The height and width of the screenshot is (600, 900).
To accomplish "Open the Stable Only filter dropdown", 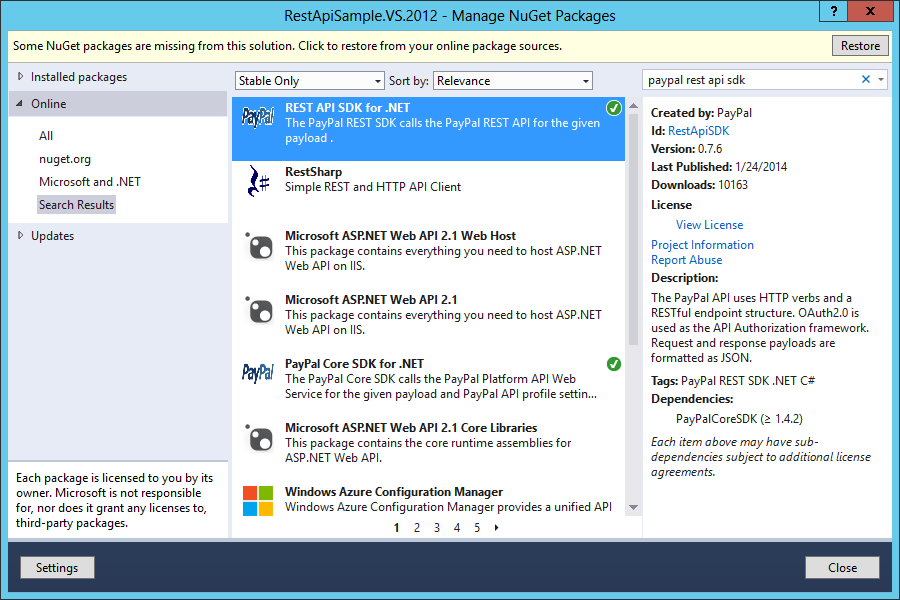I will coord(309,81).
